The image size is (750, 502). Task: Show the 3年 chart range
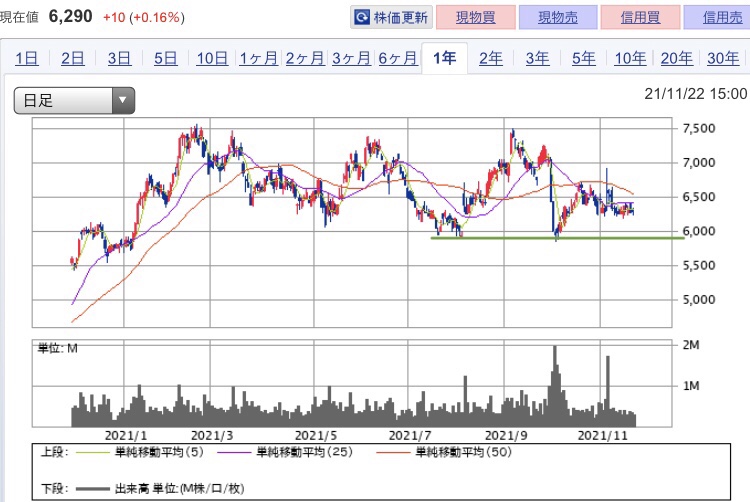(537, 58)
